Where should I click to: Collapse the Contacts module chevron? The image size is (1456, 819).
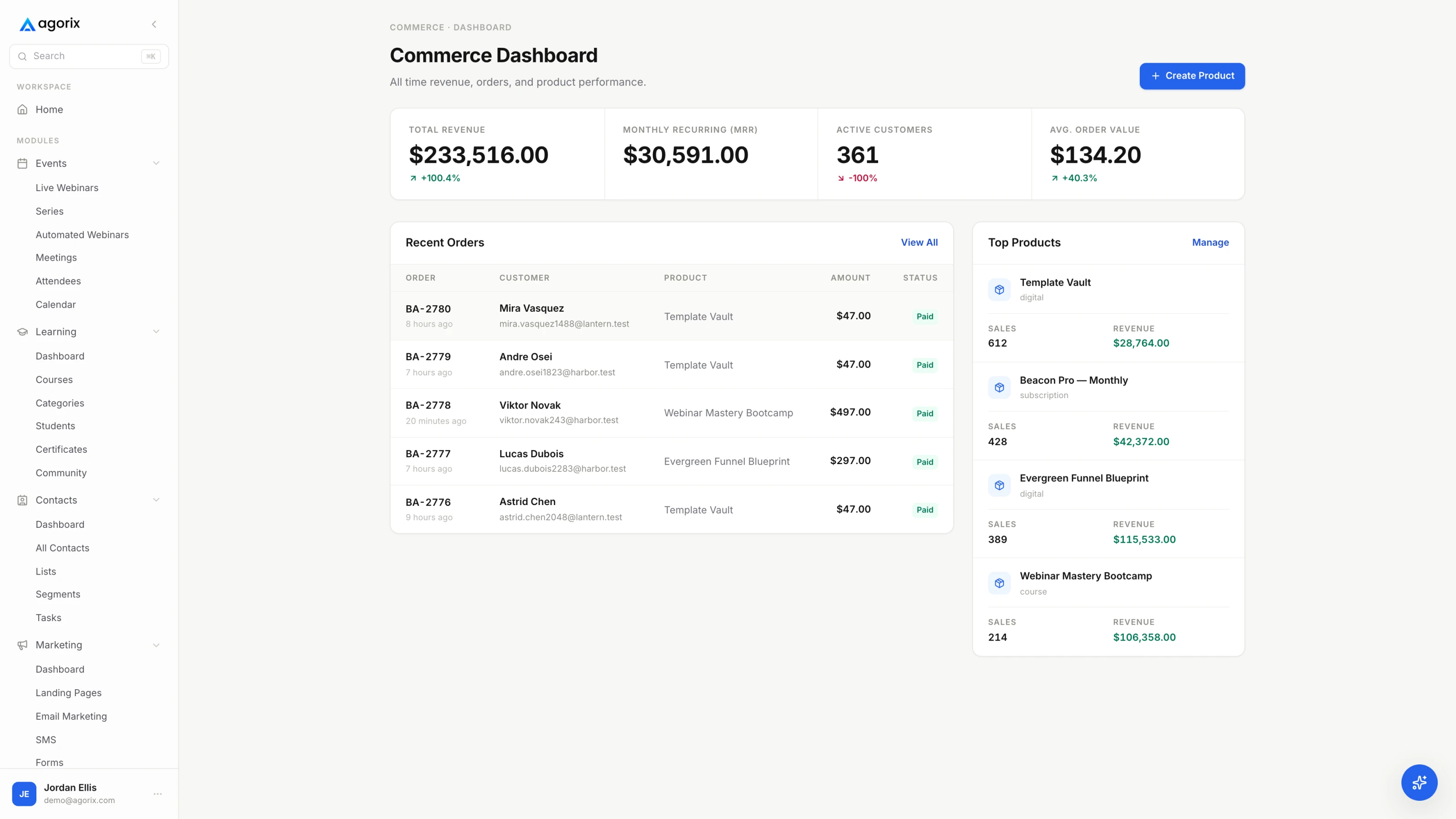pos(156,500)
